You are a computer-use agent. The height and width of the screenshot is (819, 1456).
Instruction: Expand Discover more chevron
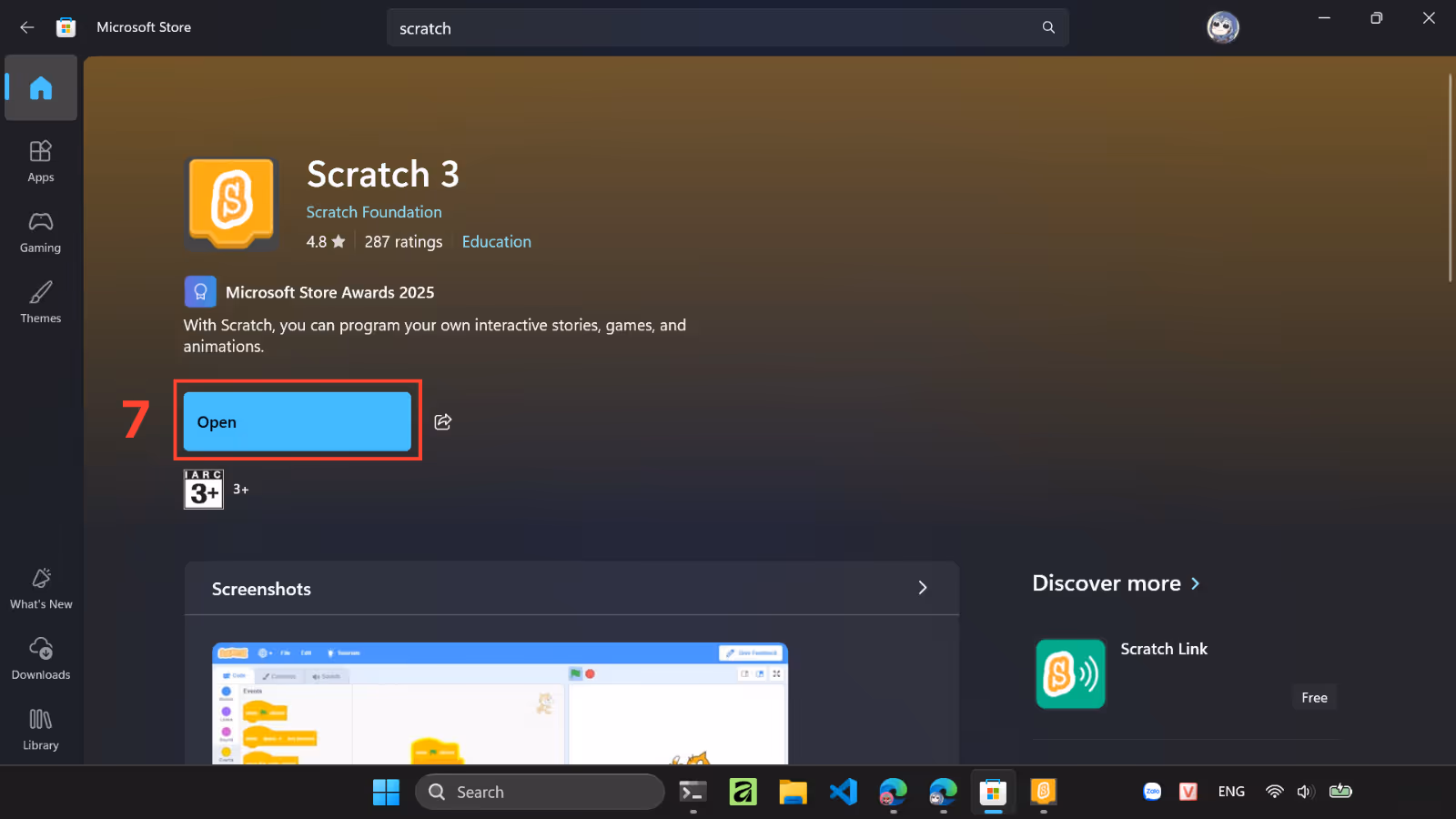click(1196, 583)
